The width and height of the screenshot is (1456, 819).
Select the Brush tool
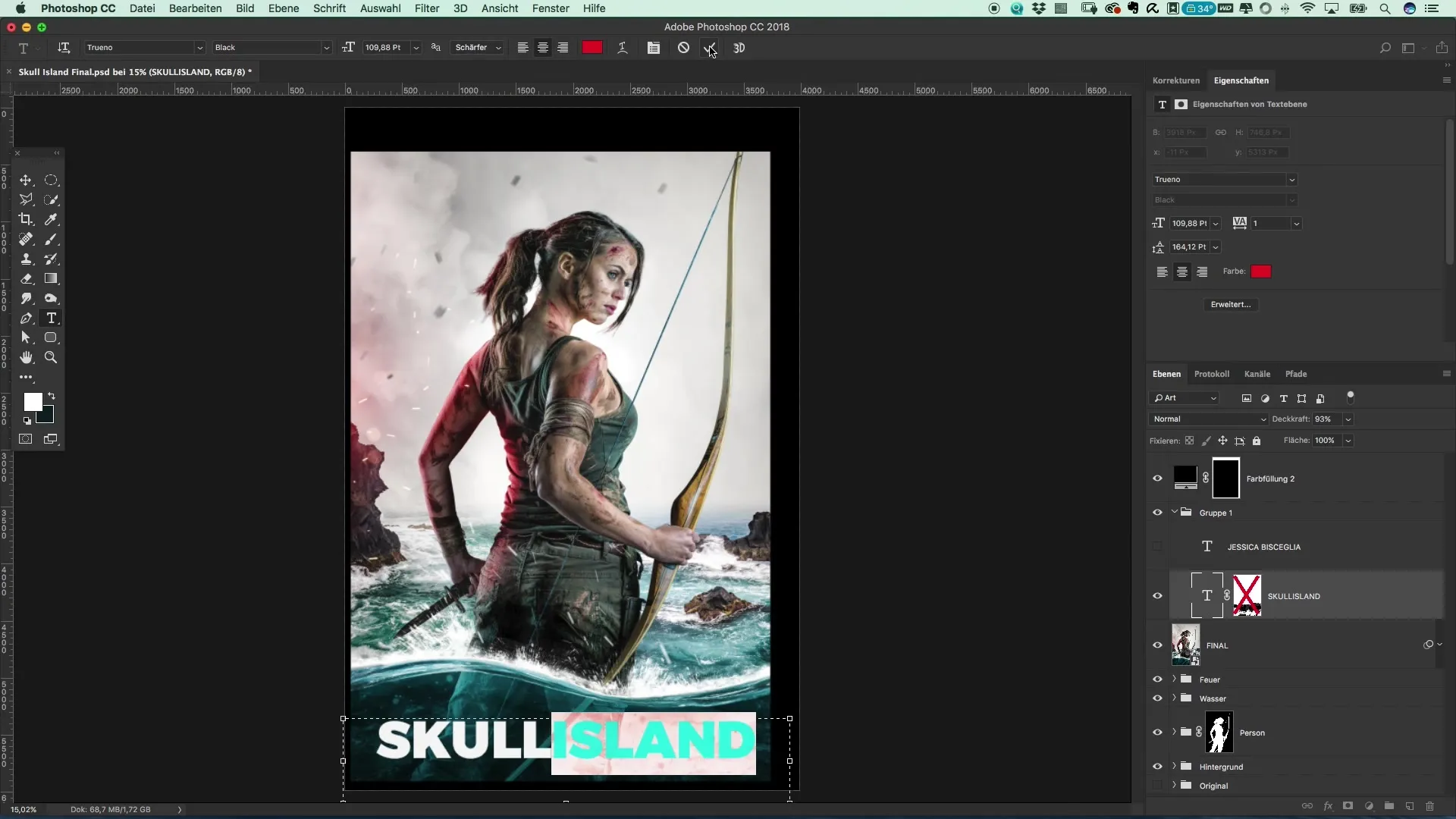(51, 239)
